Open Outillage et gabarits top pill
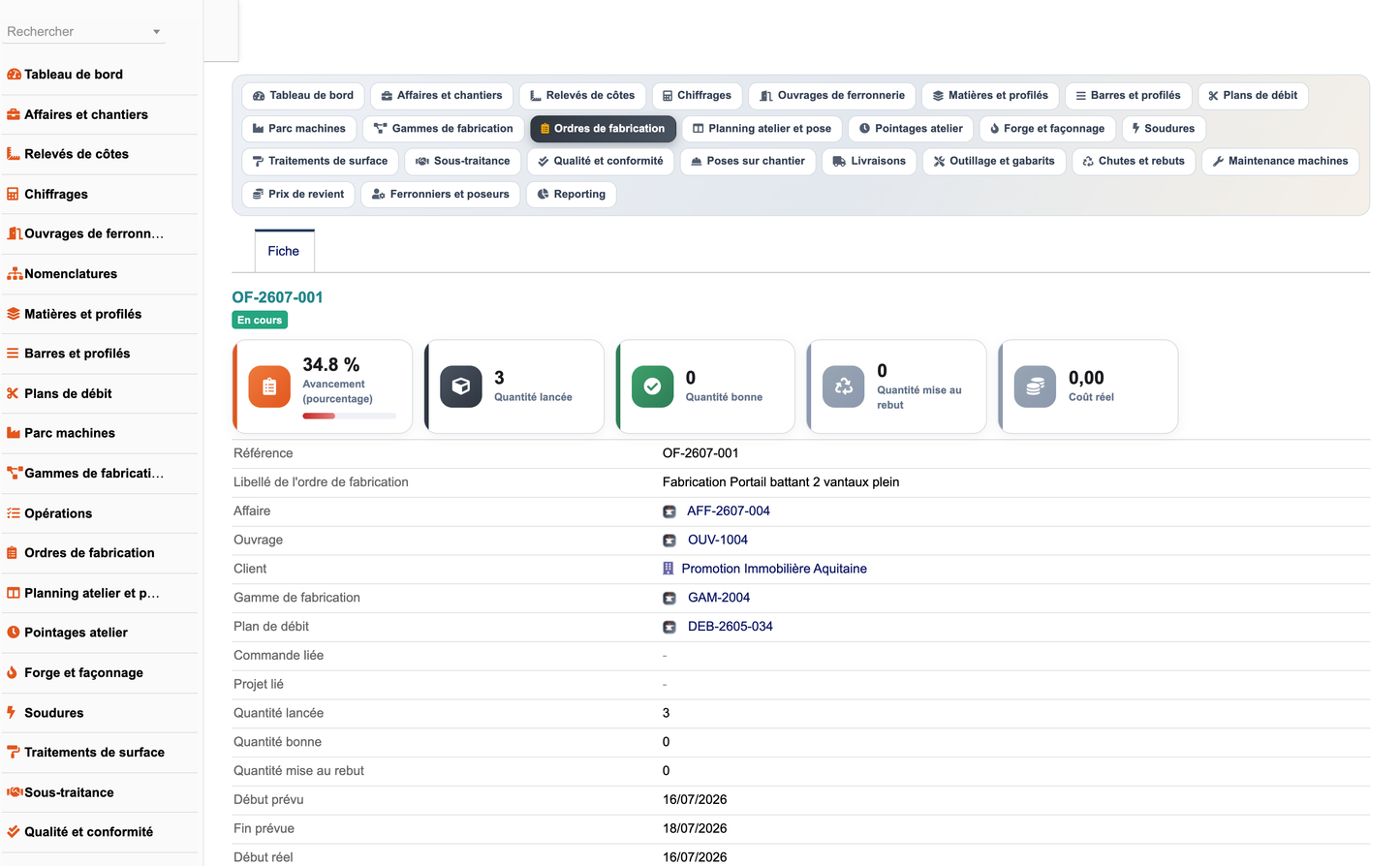 [x=994, y=162]
